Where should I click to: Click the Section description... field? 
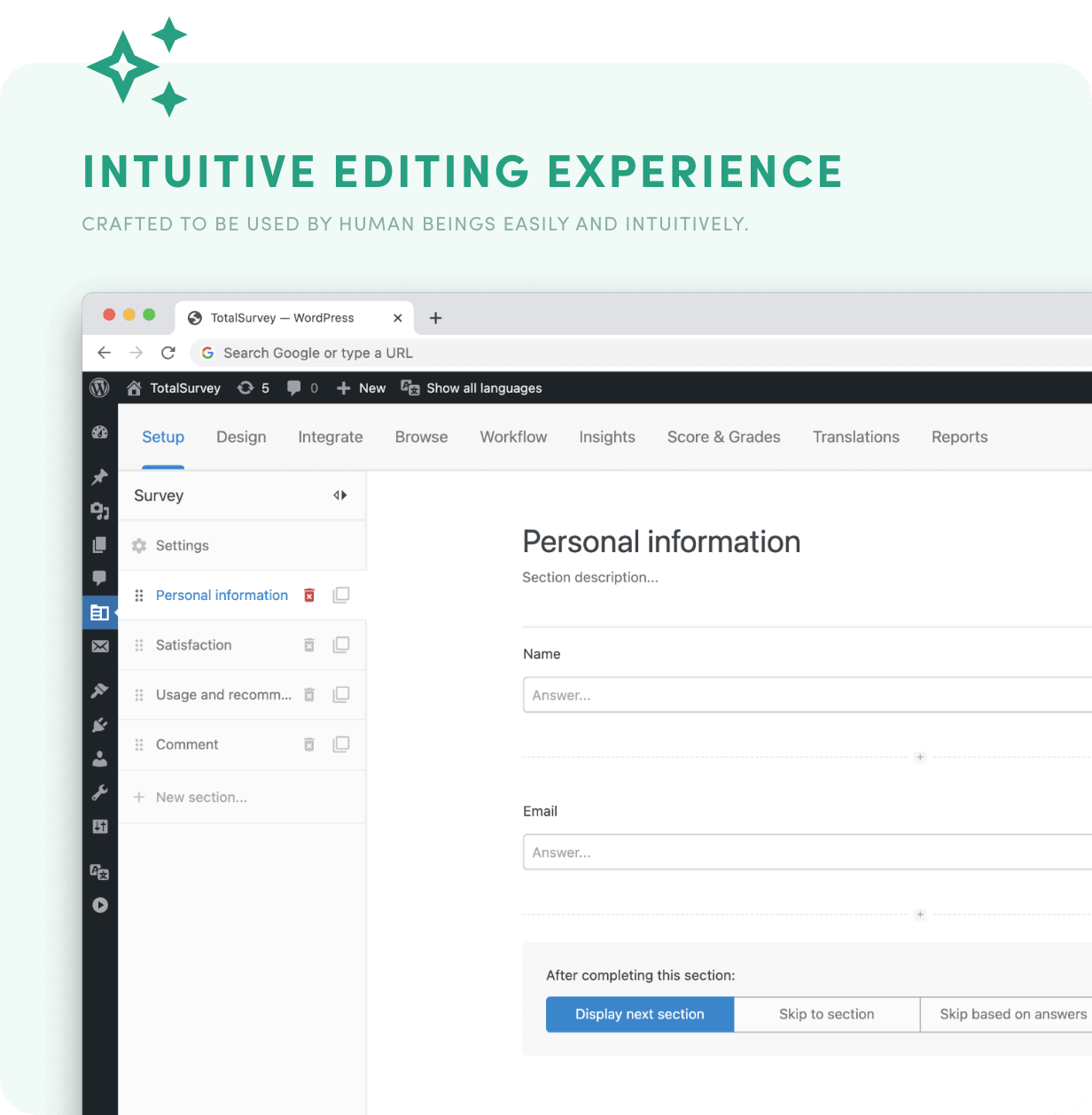pyautogui.click(x=590, y=577)
